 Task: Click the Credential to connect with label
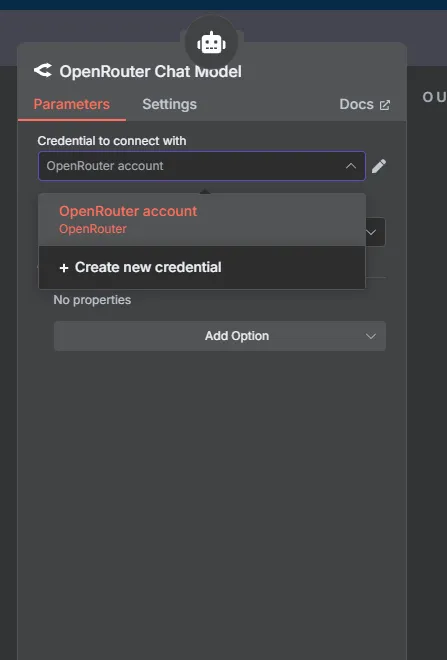click(112, 141)
